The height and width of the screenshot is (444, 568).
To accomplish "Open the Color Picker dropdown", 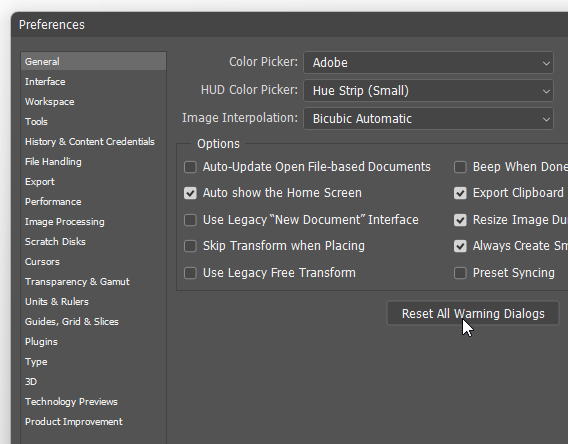I will click(x=428, y=63).
